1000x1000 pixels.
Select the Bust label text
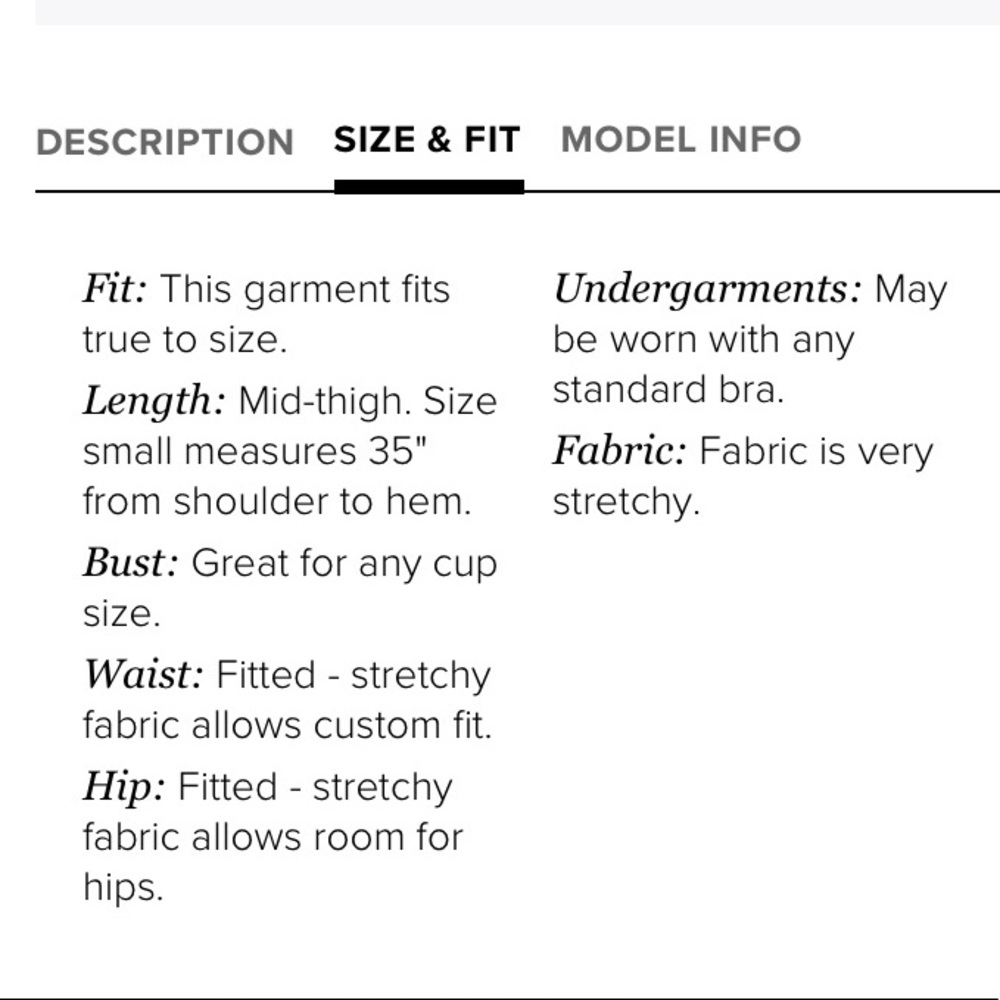coord(131,563)
